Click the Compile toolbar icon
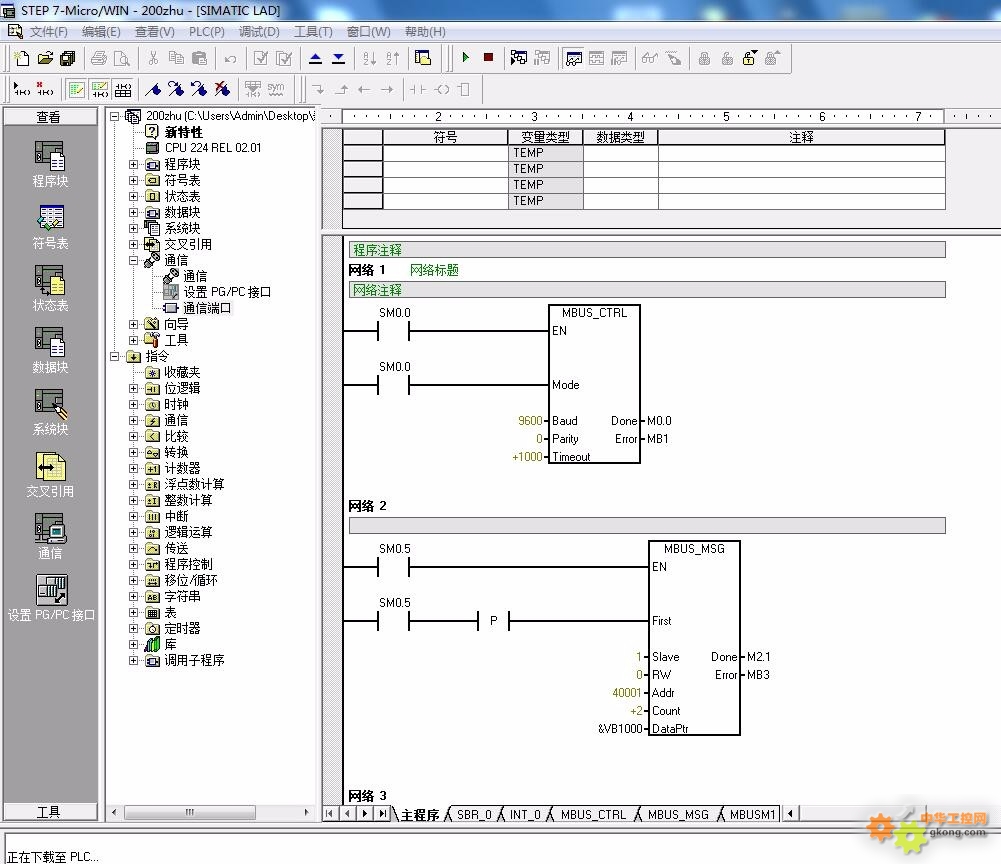 pyautogui.click(x=261, y=58)
